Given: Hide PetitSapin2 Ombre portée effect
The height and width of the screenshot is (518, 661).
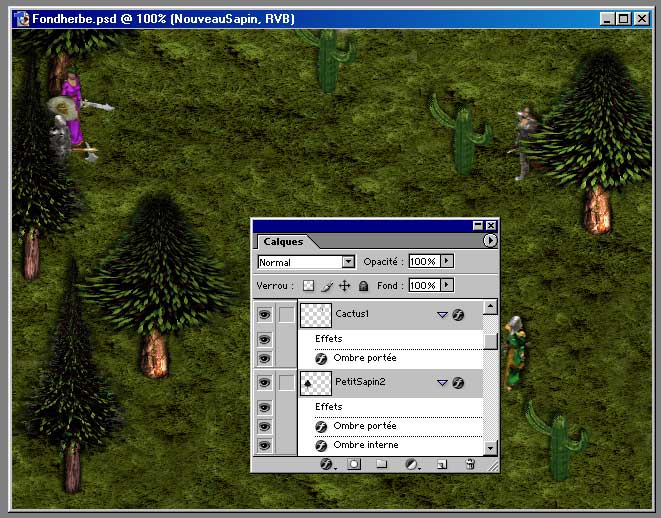Looking at the screenshot, I should (x=264, y=426).
